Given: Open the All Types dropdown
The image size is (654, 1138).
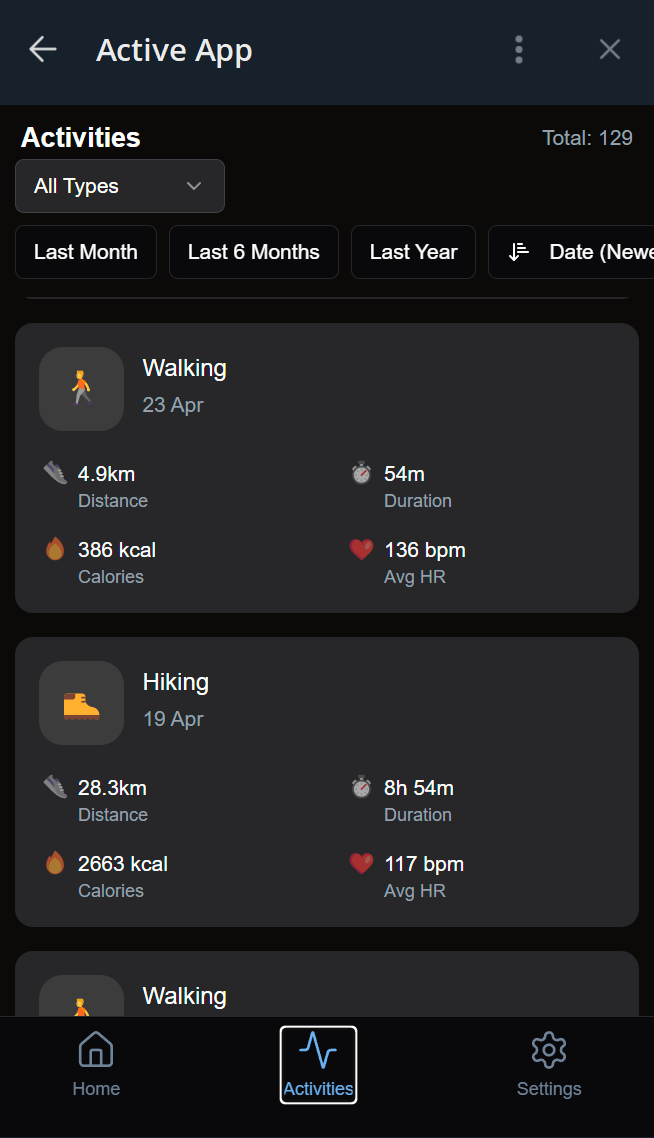Looking at the screenshot, I should 119,186.
